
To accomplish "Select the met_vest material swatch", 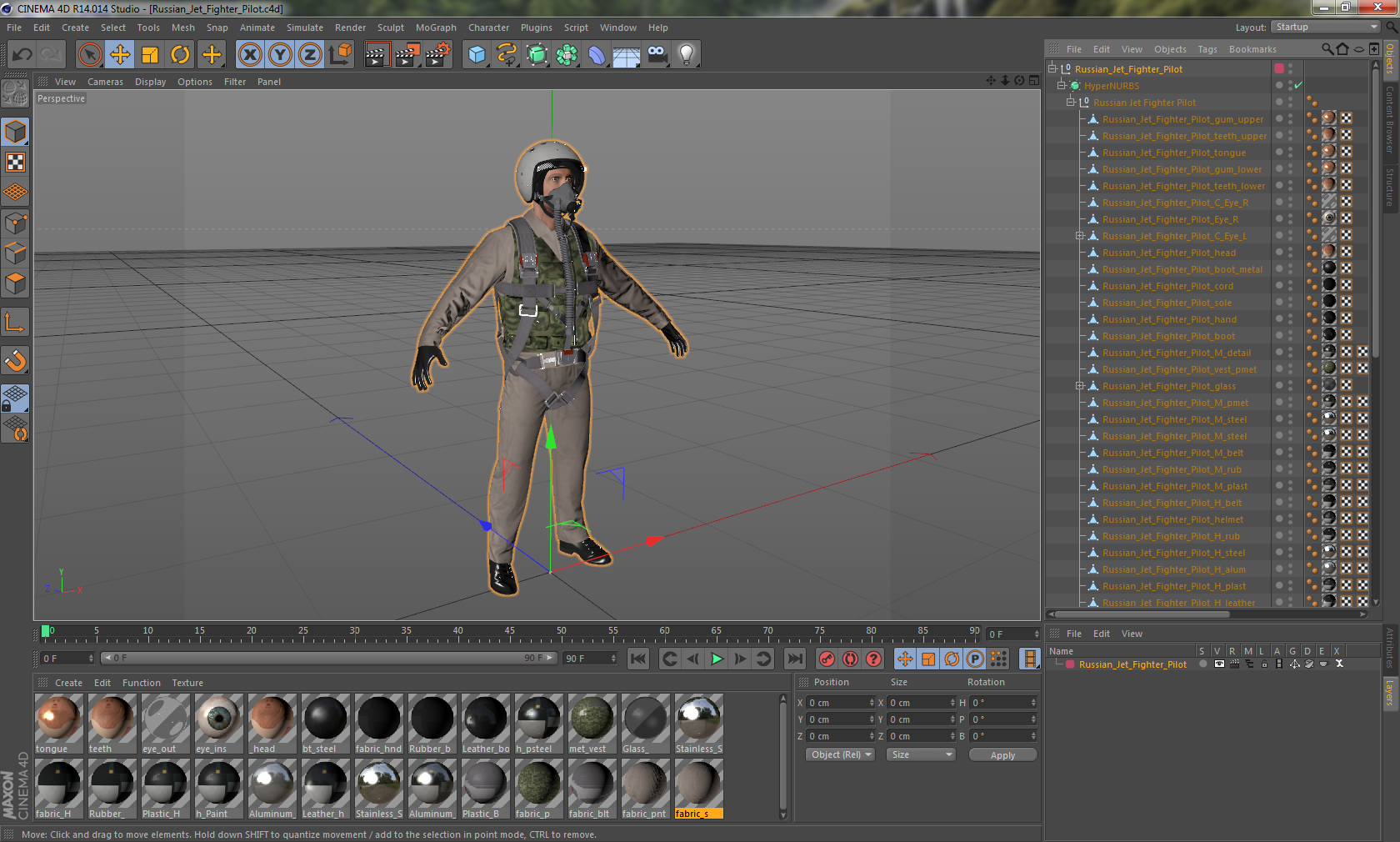I will 592,724.
